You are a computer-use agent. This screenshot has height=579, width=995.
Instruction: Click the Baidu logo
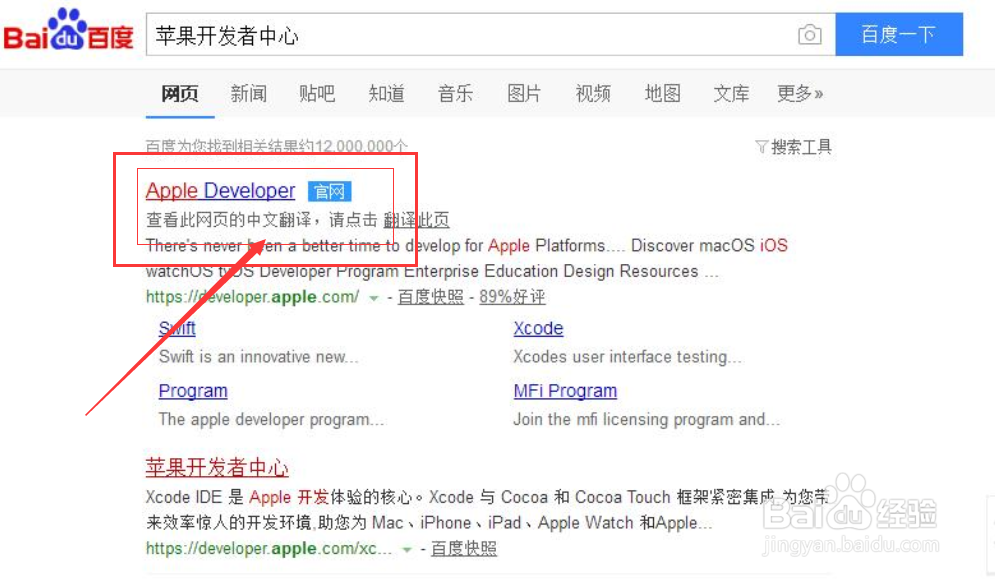[69, 30]
